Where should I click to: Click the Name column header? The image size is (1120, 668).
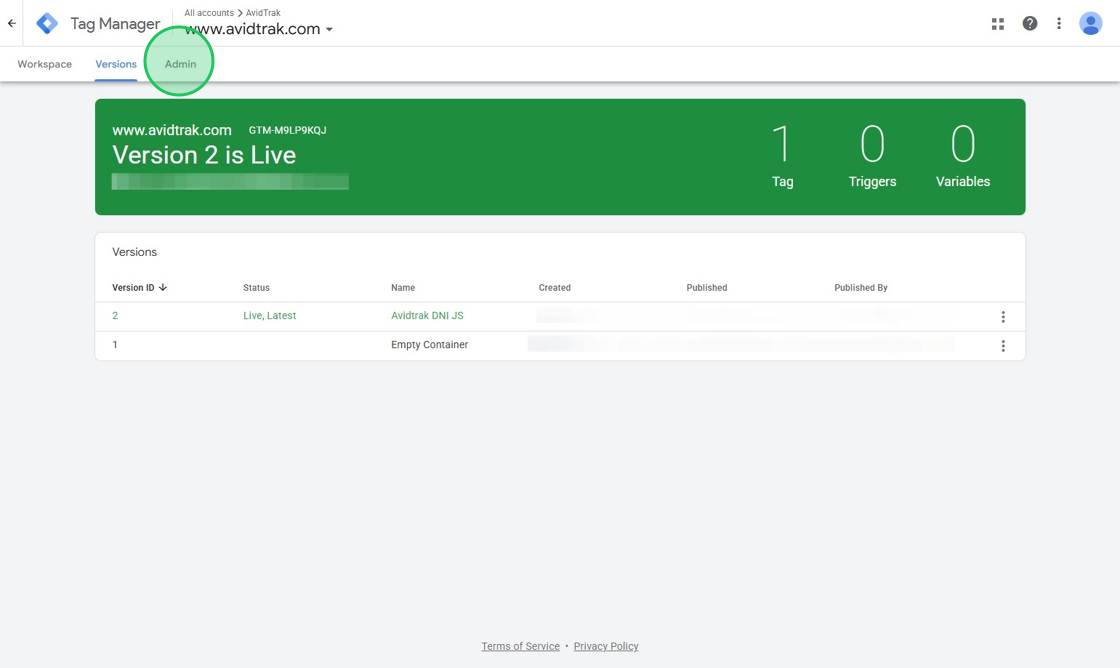point(403,288)
